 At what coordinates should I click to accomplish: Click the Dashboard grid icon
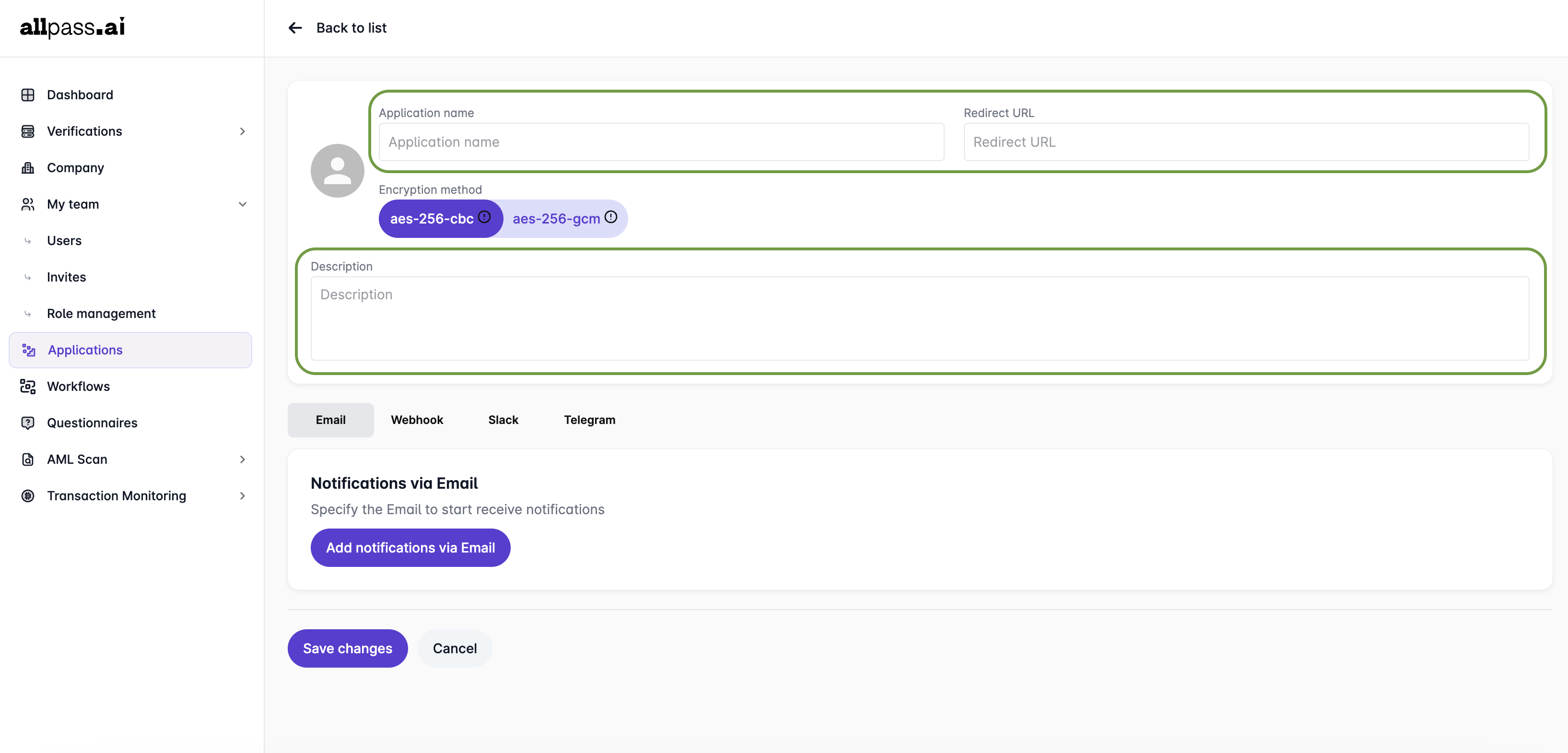[27, 95]
